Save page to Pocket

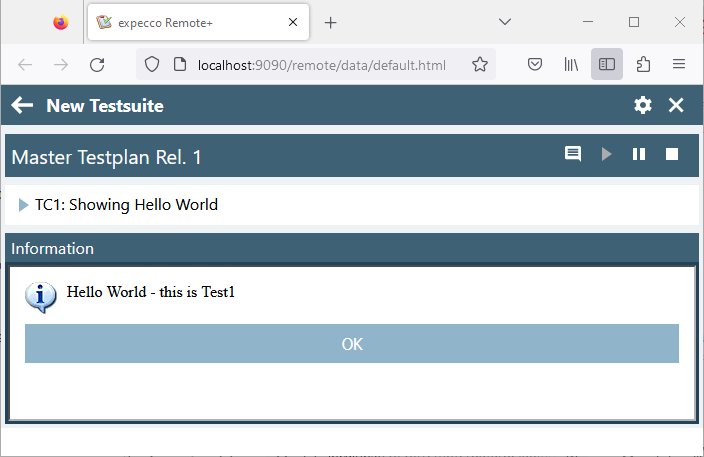point(535,64)
